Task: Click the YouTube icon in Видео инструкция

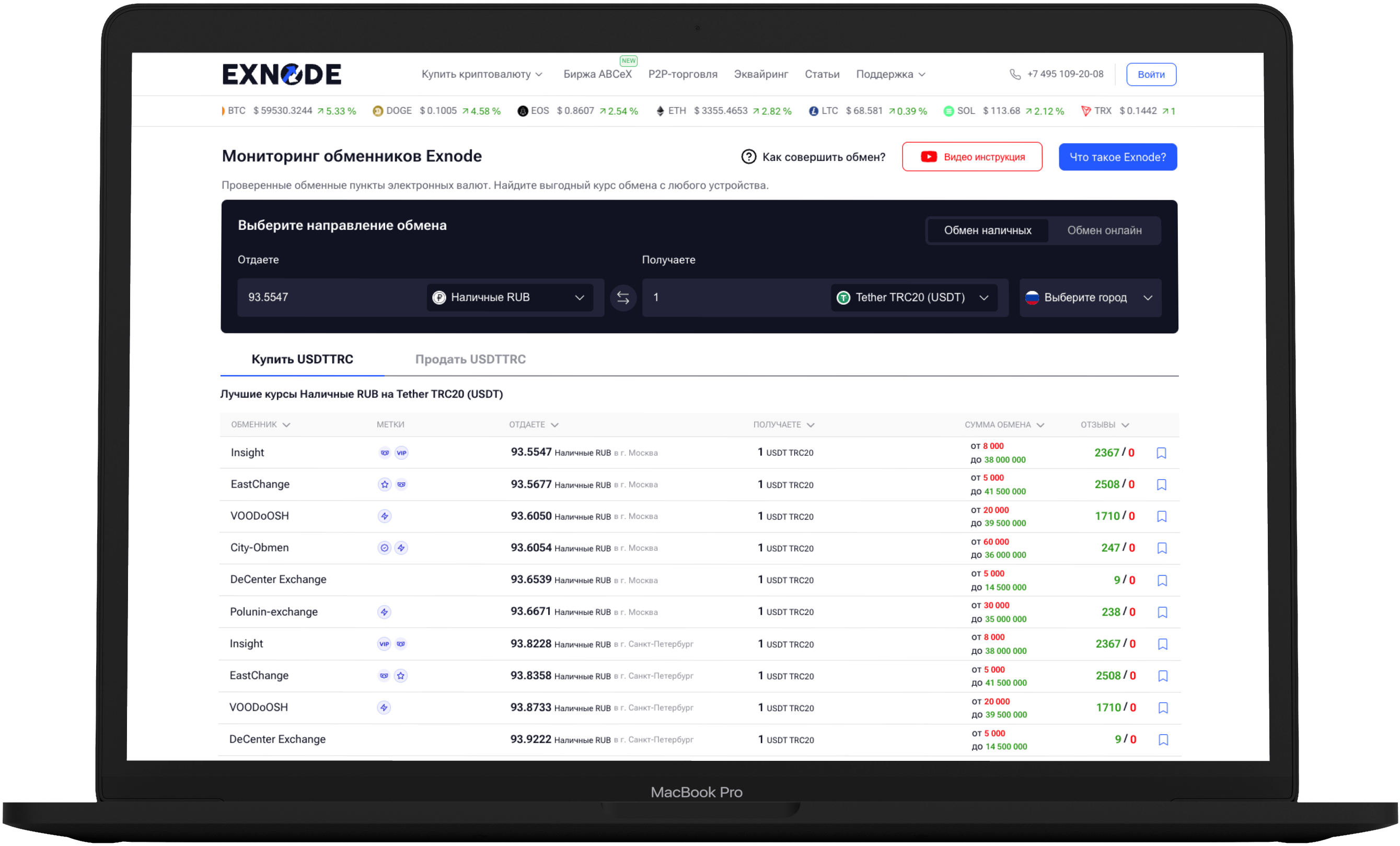Action: [929, 157]
